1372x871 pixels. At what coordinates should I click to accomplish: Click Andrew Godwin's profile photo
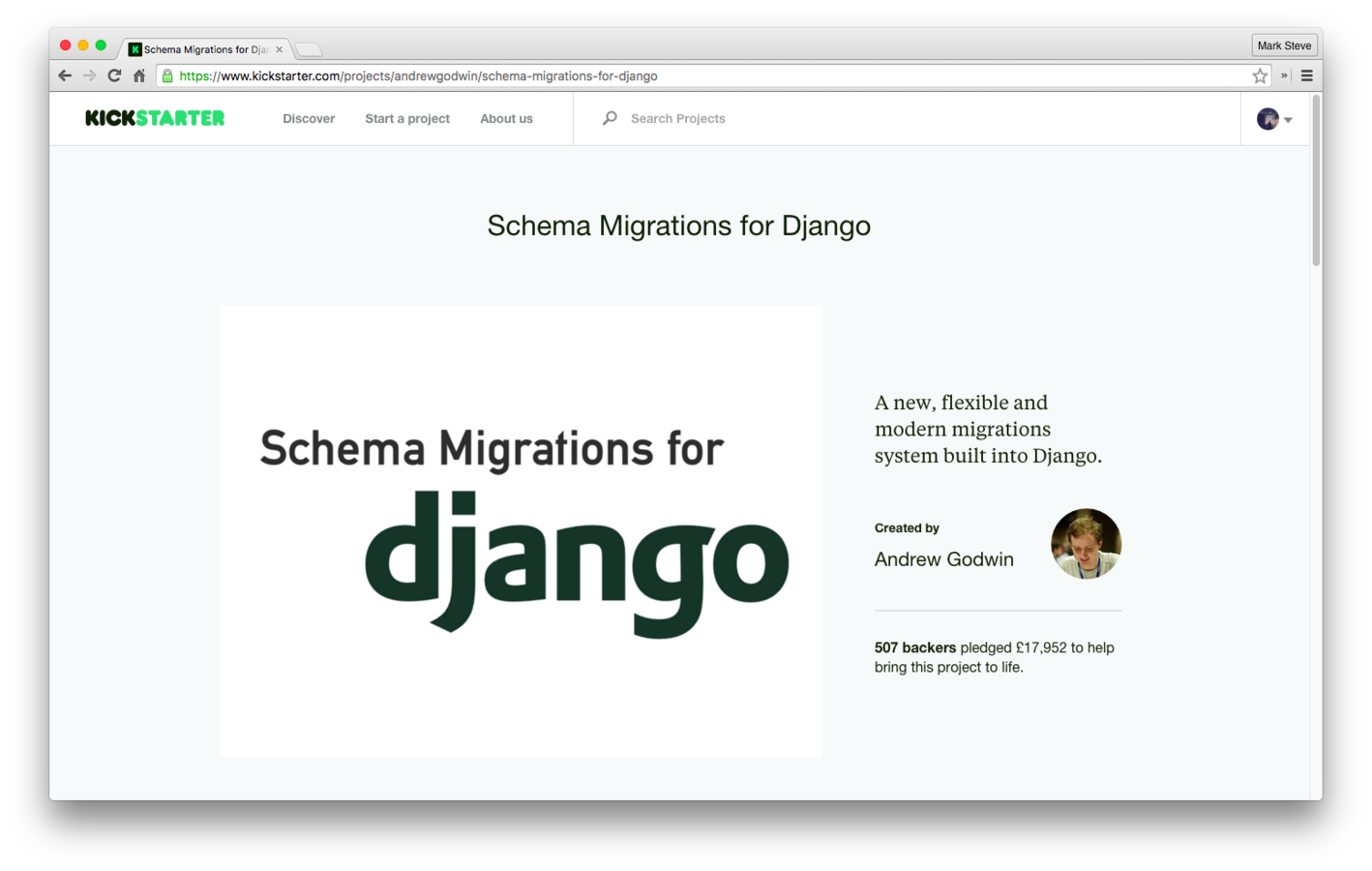tap(1086, 544)
